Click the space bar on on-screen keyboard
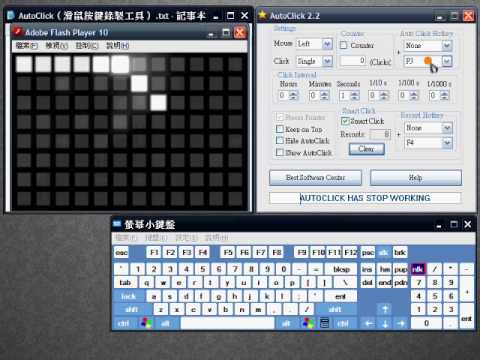 tap(228, 323)
